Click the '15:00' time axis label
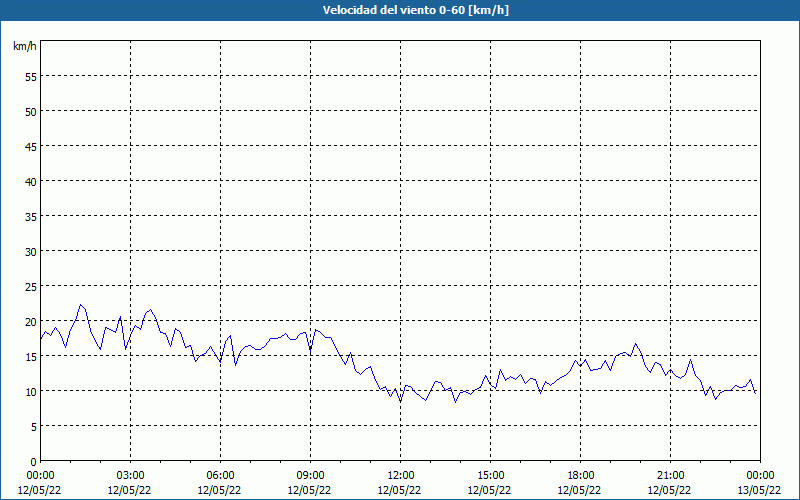Image resolution: width=800 pixels, height=500 pixels. click(x=490, y=476)
